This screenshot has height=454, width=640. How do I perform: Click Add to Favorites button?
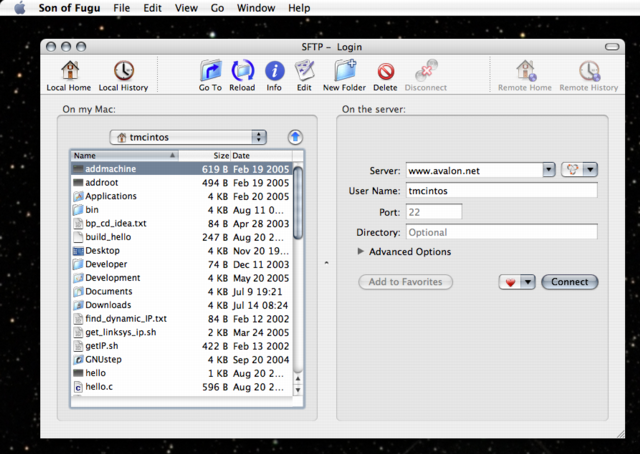tap(405, 282)
